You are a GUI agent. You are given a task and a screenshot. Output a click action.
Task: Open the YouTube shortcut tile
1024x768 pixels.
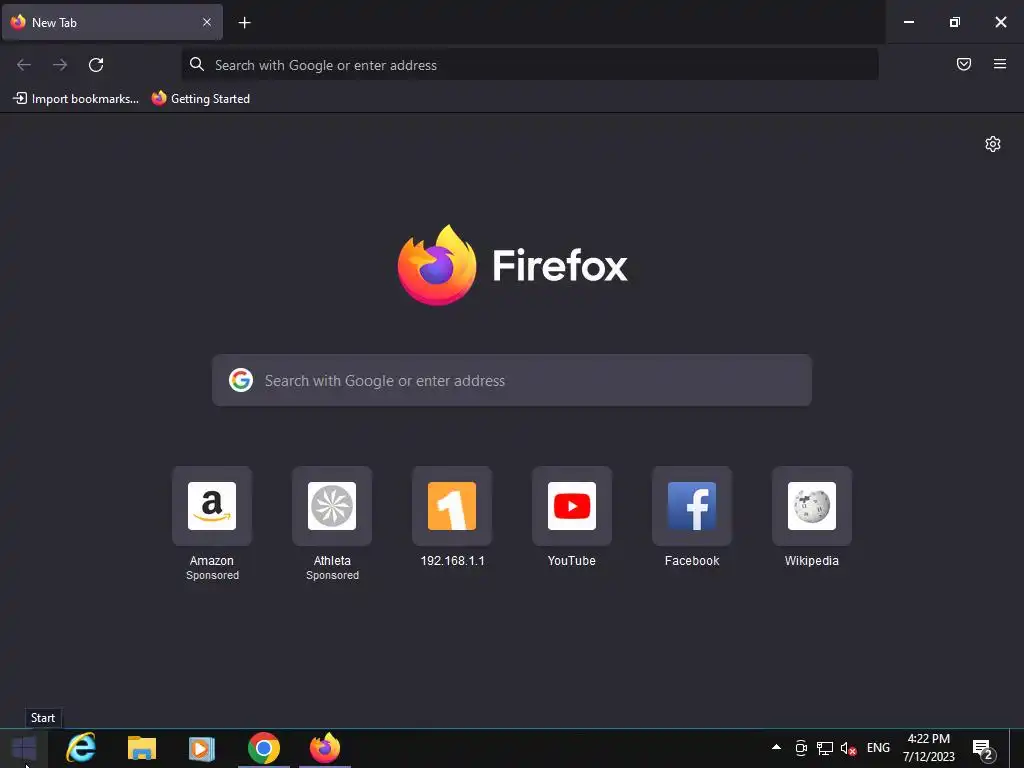coord(572,506)
